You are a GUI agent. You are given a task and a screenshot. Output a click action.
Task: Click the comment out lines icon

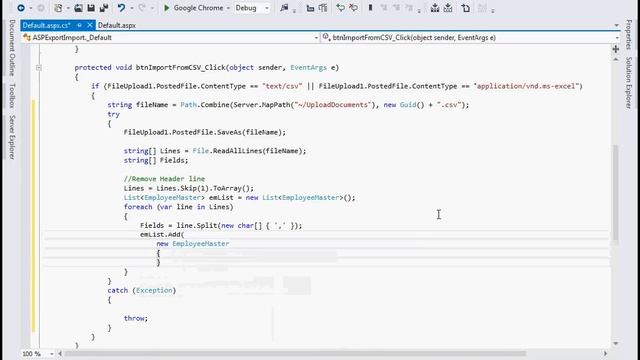click(x=310, y=8)
